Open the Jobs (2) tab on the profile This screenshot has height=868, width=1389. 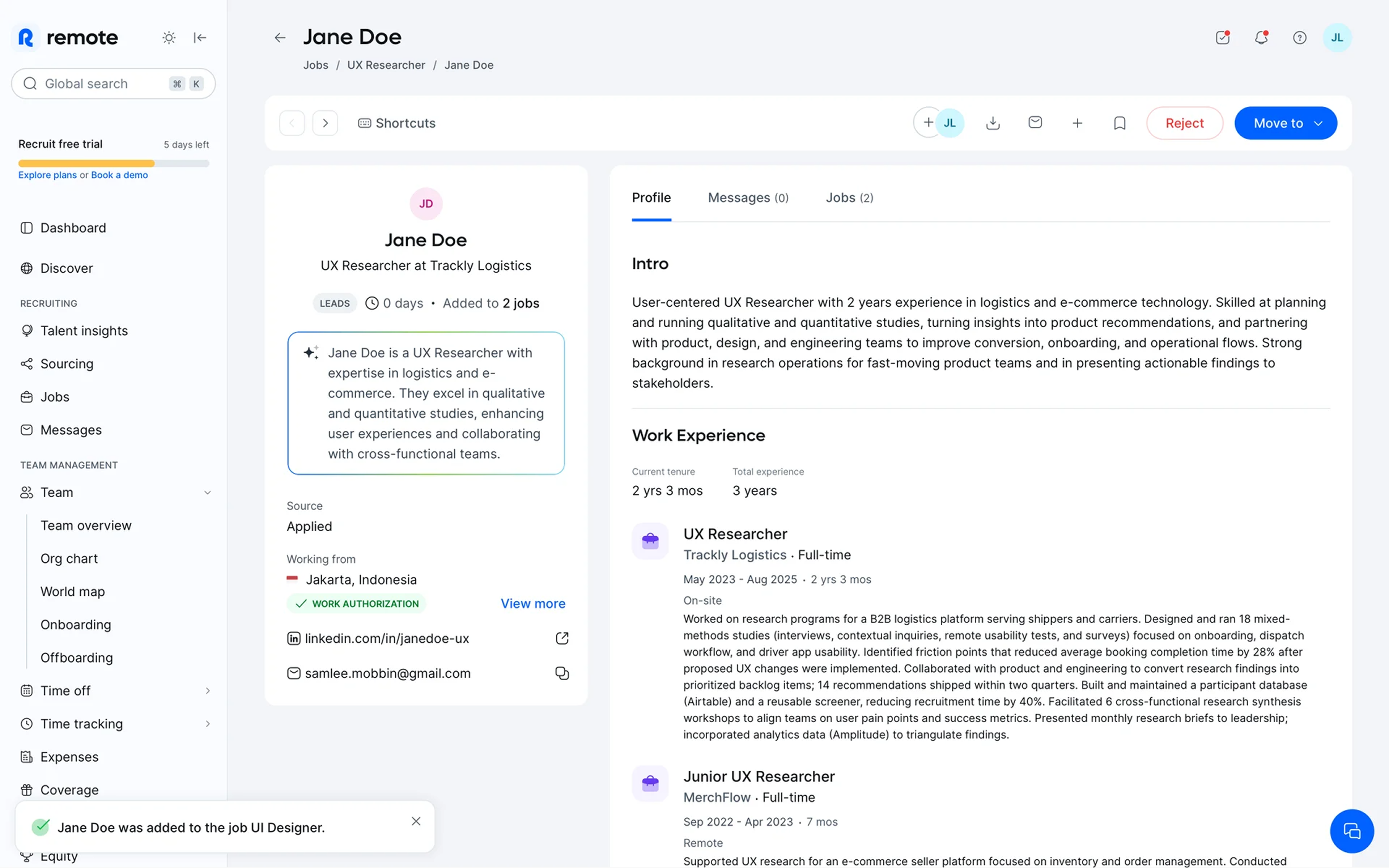[849, 197]
